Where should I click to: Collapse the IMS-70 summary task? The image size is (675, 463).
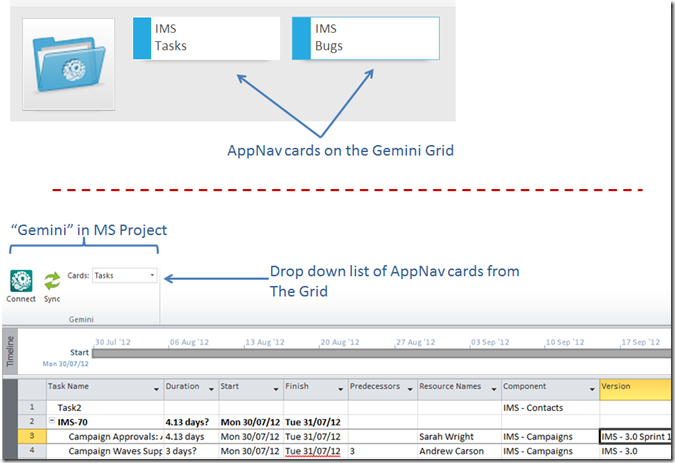(52, 421)
